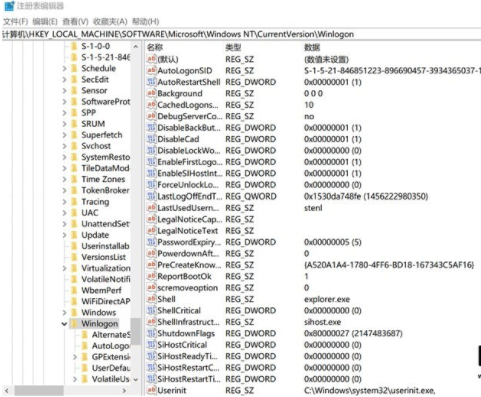
Task: Click the registry path address bar
Action: (240, 34)
